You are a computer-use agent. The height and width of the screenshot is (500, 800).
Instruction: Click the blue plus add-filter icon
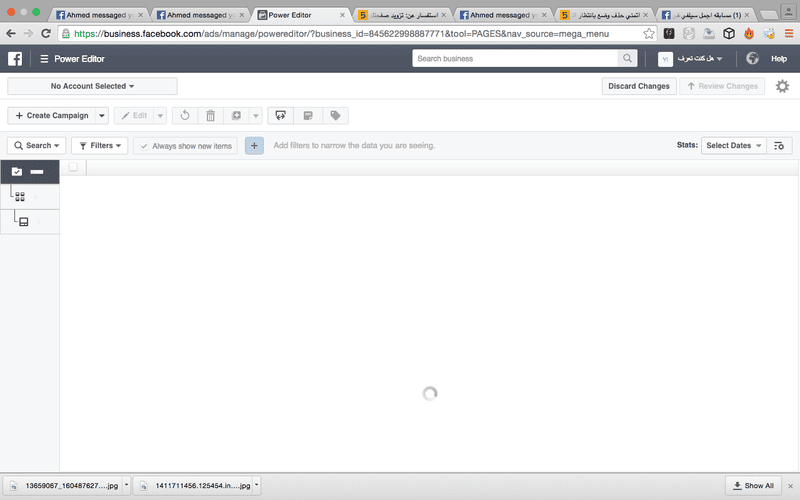click(254, 146)
